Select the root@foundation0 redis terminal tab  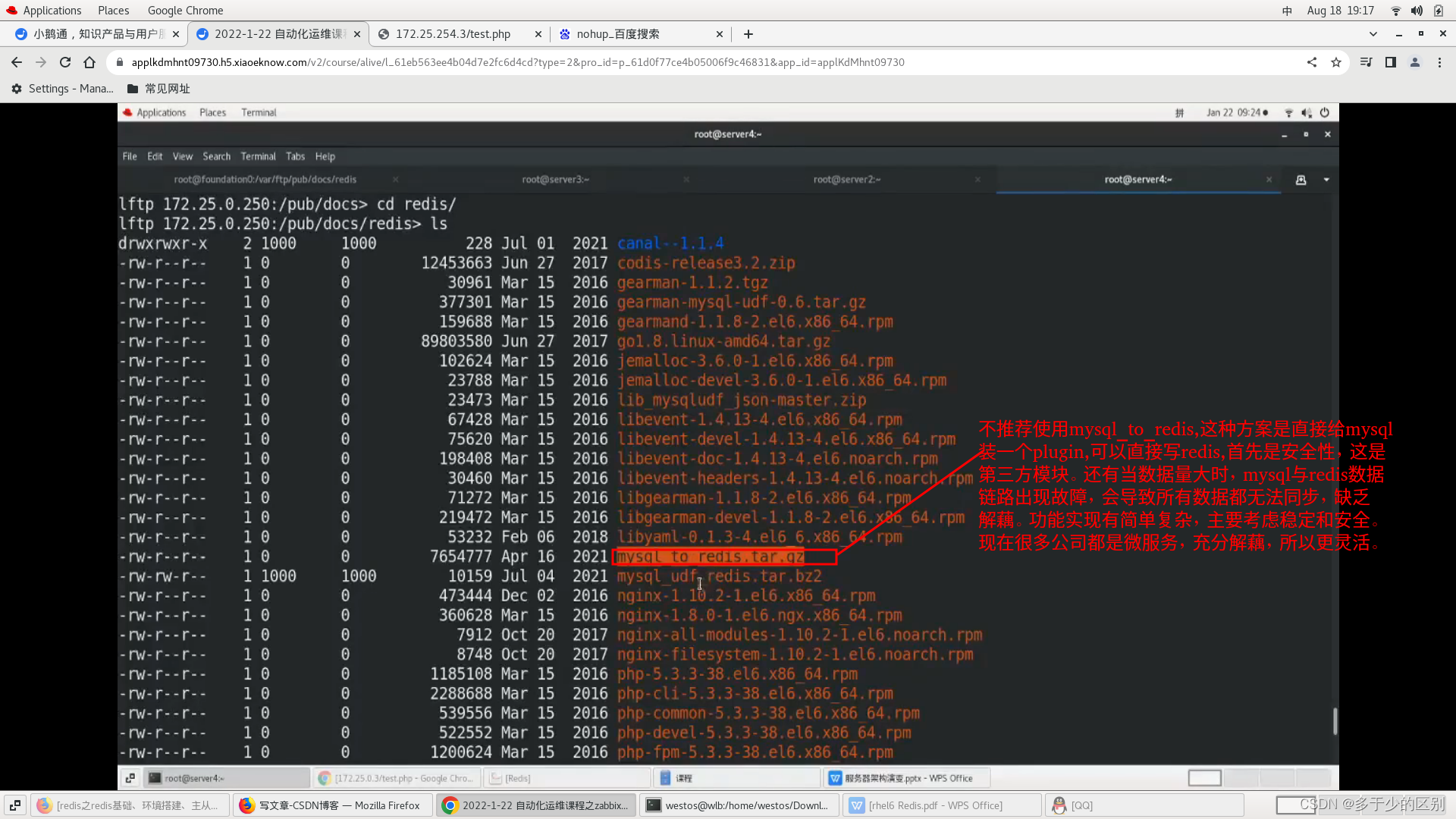[265, 180]
